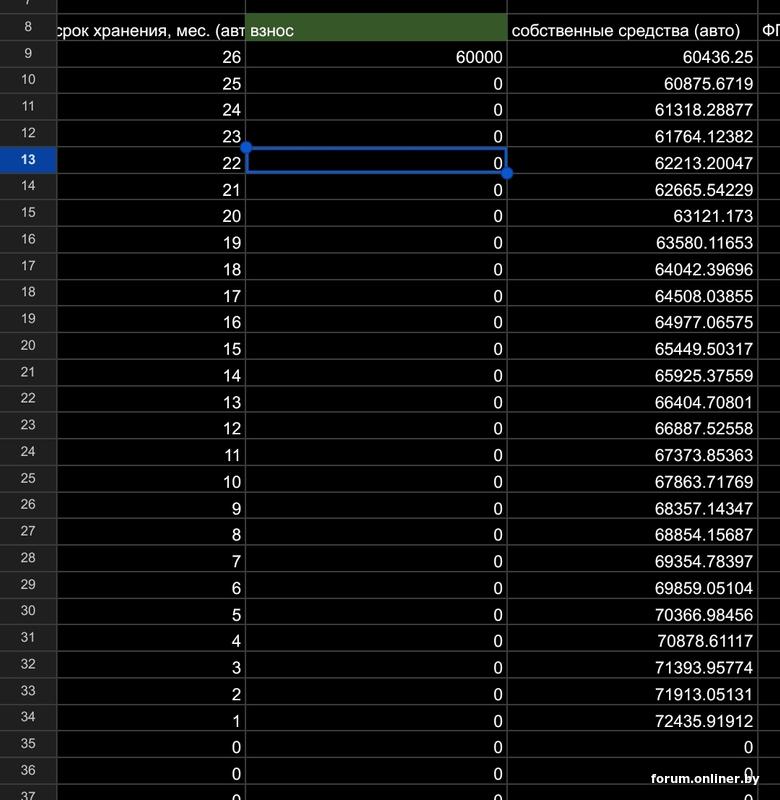Click cell with 62213.20047
The height and width of the screenshot is (800, 780).
632,160
